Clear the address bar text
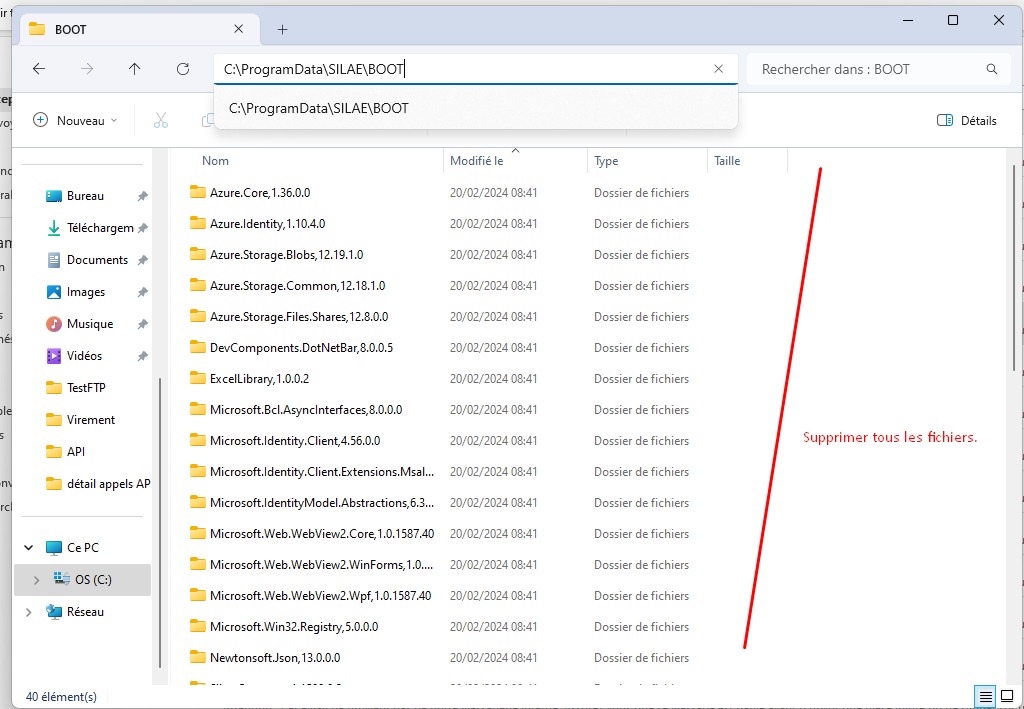This screenshot has width=1024, height=709. point(718,69)
